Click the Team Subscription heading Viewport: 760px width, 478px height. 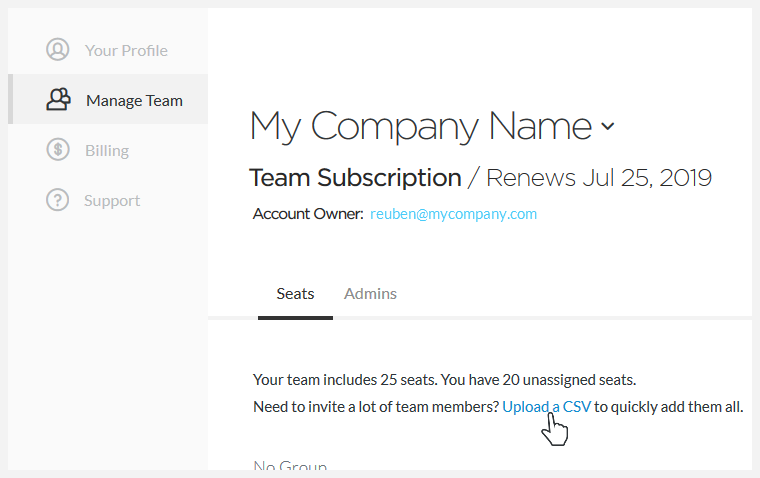point(355,178)
